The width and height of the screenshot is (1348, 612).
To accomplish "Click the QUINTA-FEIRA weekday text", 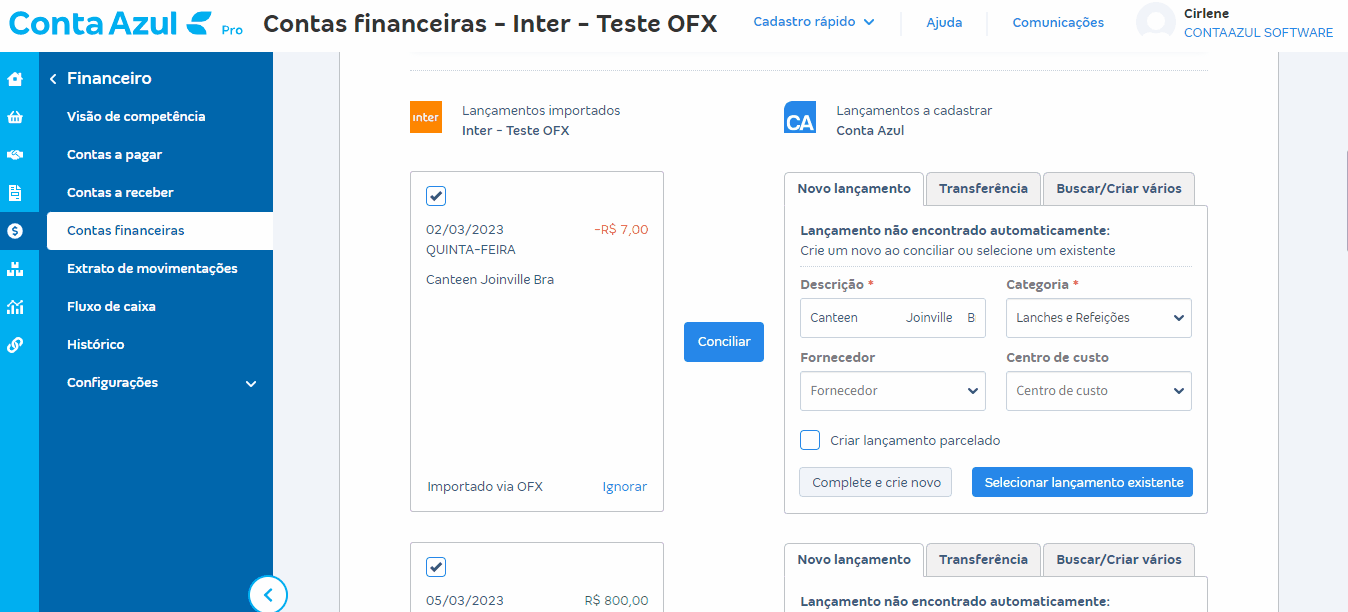I will pyautogui.click(x=471, y=250).
